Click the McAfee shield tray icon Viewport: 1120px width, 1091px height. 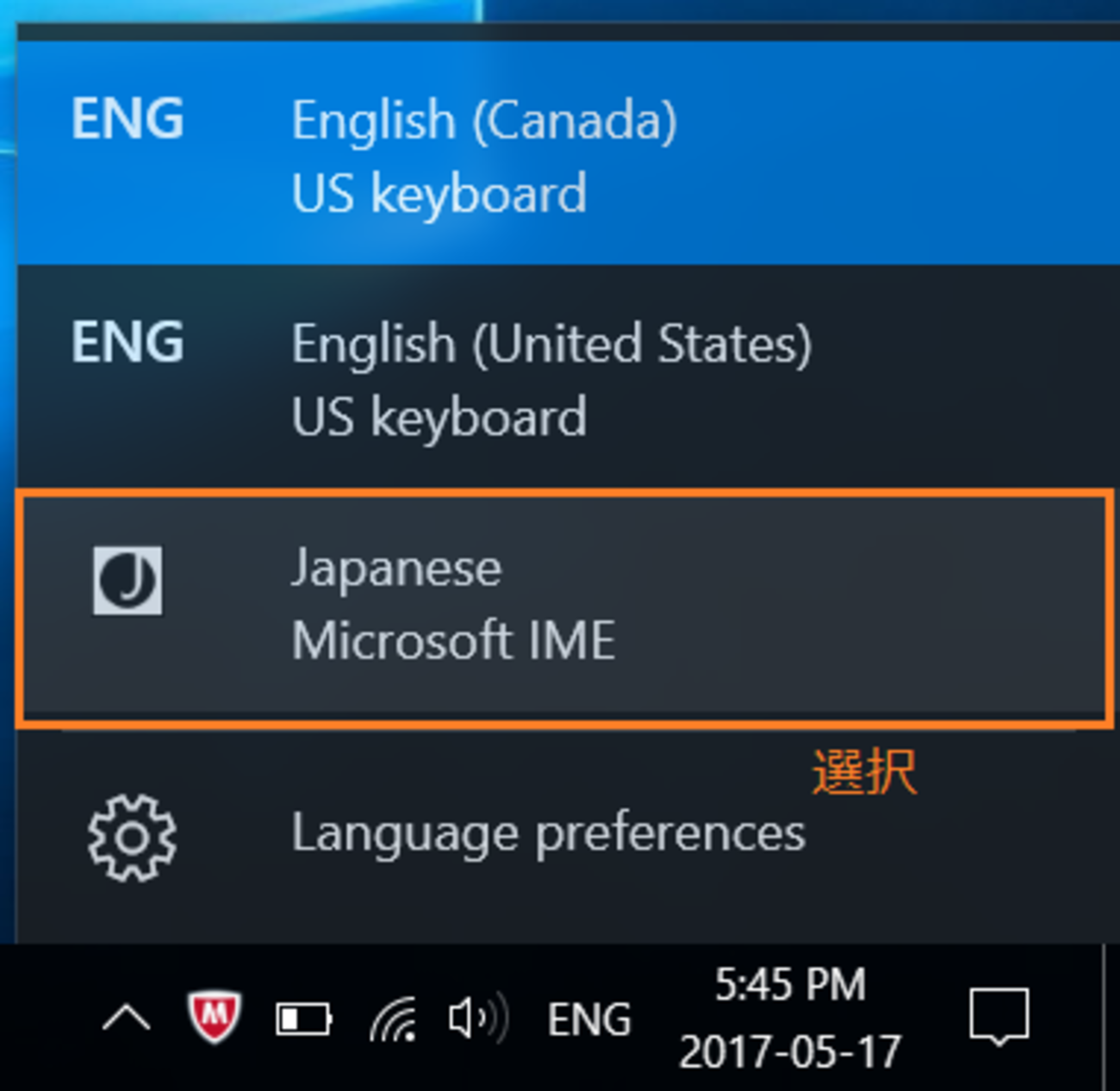tap(214, 1018)
